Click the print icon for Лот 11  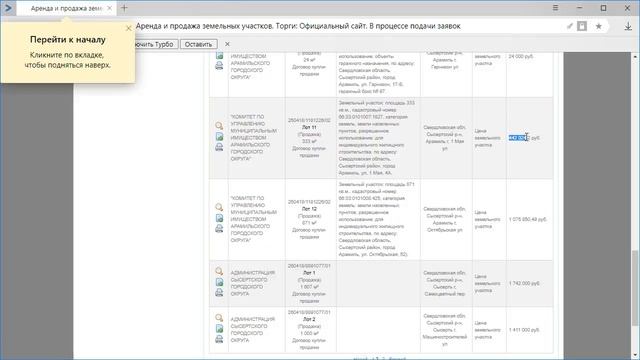(219, 147)
